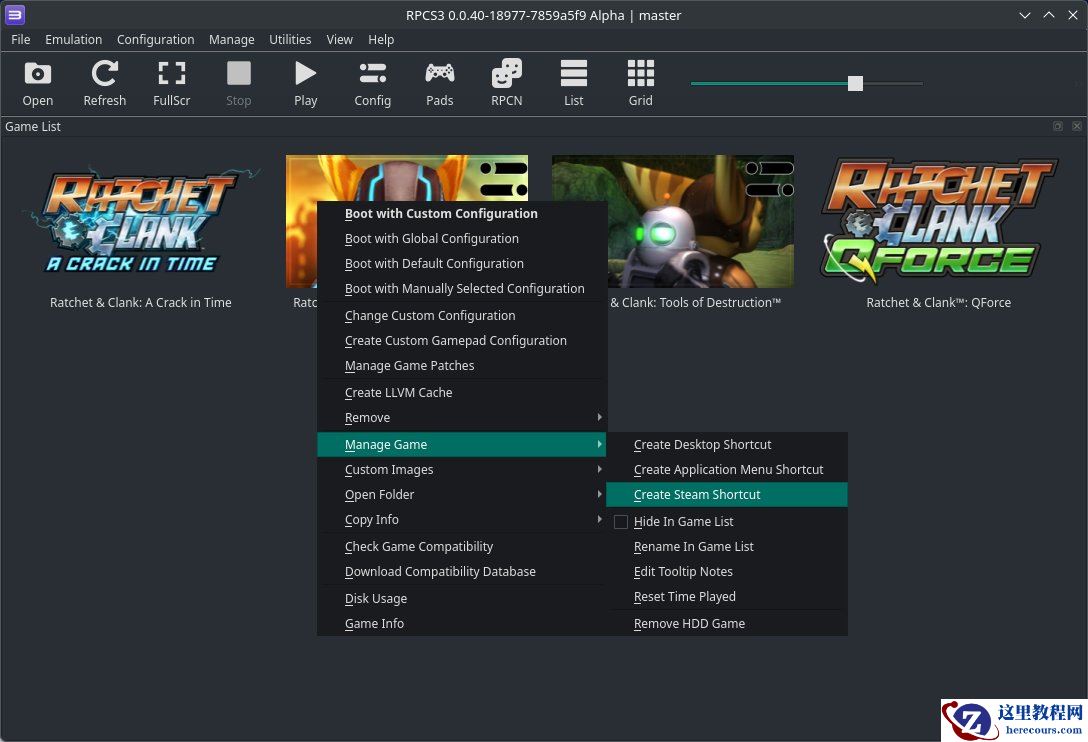
Task: Select Create Desktop Shortcut entry
Action: 702,445
